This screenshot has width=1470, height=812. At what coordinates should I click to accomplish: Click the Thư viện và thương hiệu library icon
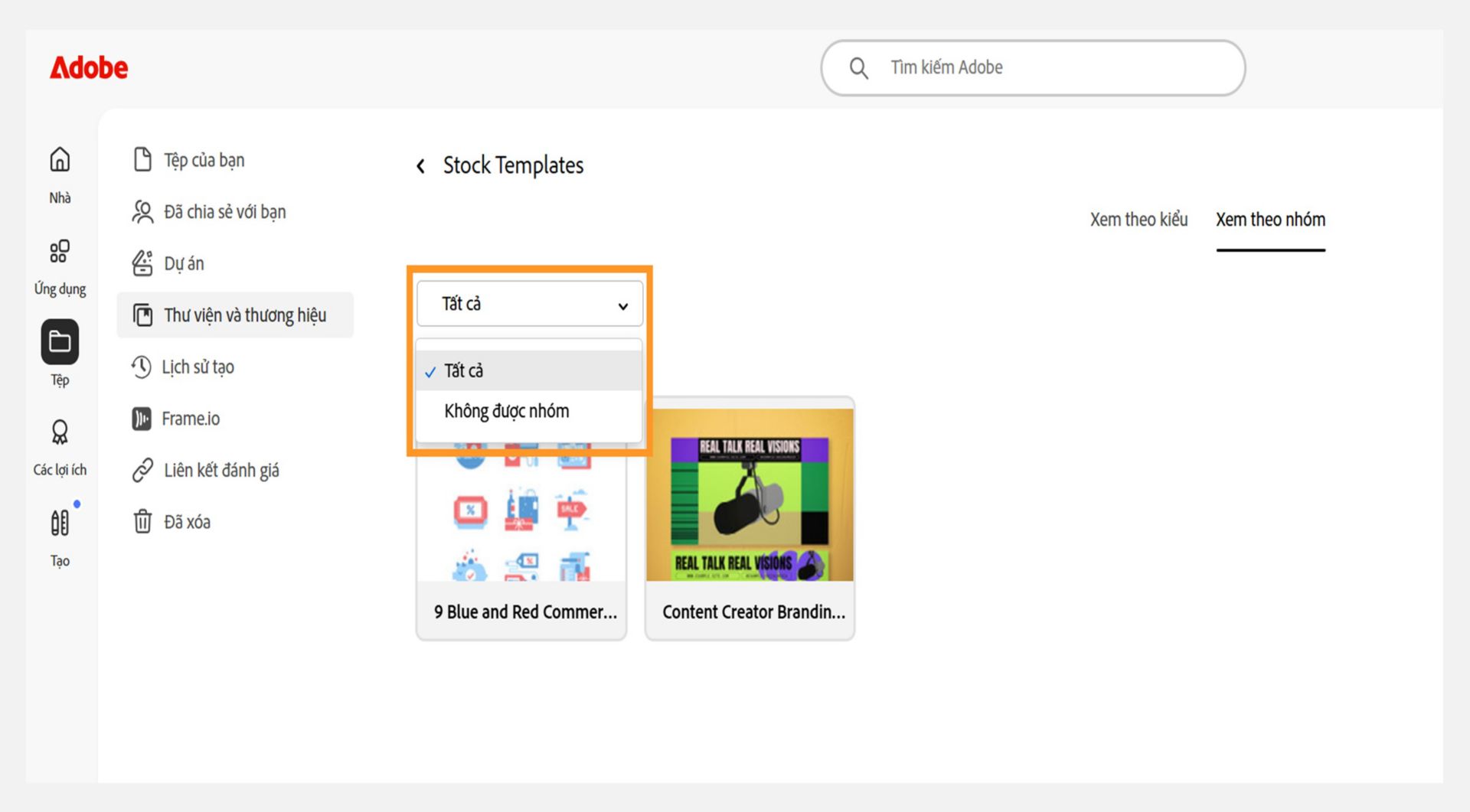tap(142, 315)
